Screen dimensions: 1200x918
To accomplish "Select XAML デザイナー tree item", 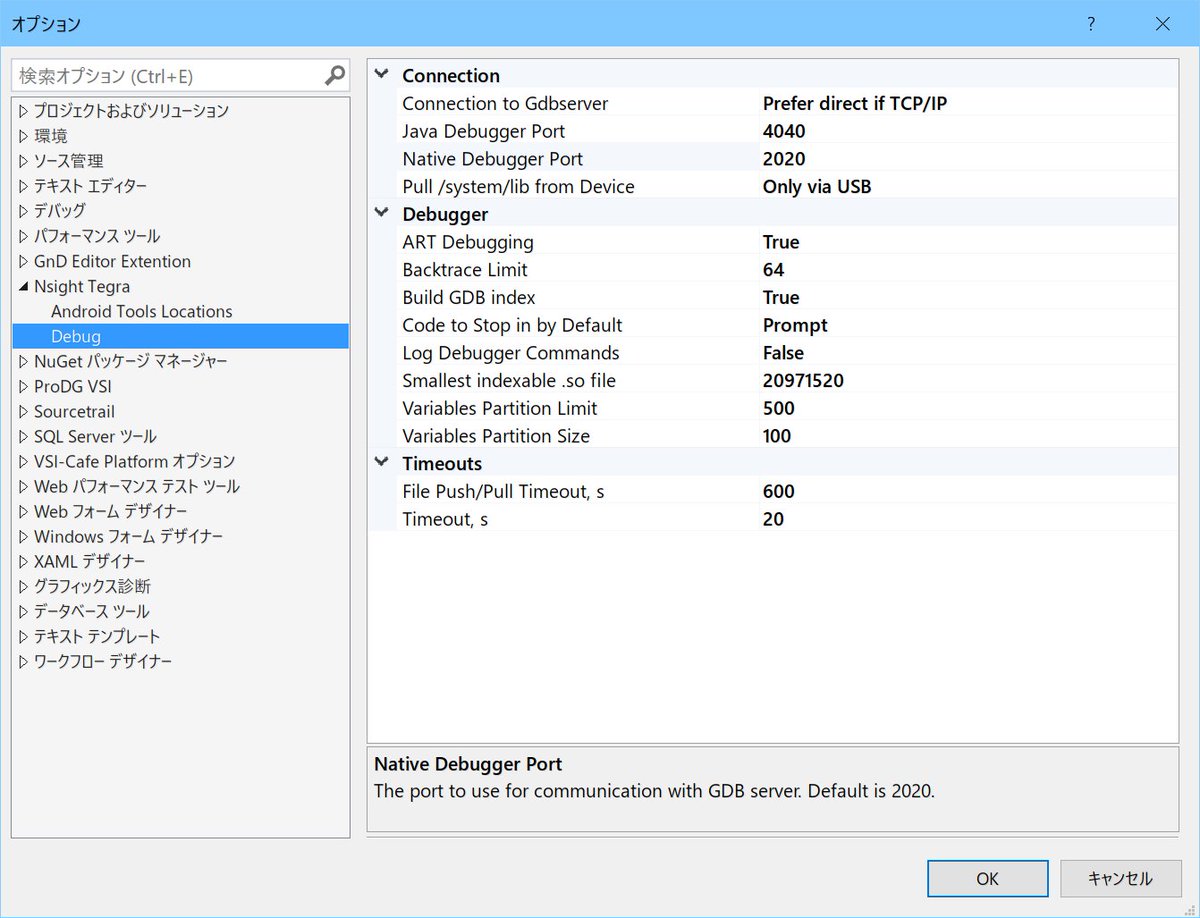I will pyautogui.click(x=89, y=561).
